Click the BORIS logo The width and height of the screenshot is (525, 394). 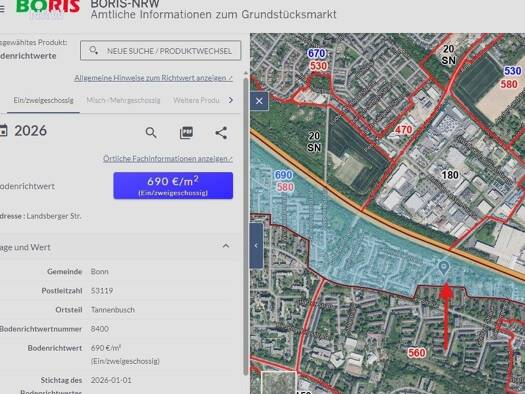tap(48, 8)
